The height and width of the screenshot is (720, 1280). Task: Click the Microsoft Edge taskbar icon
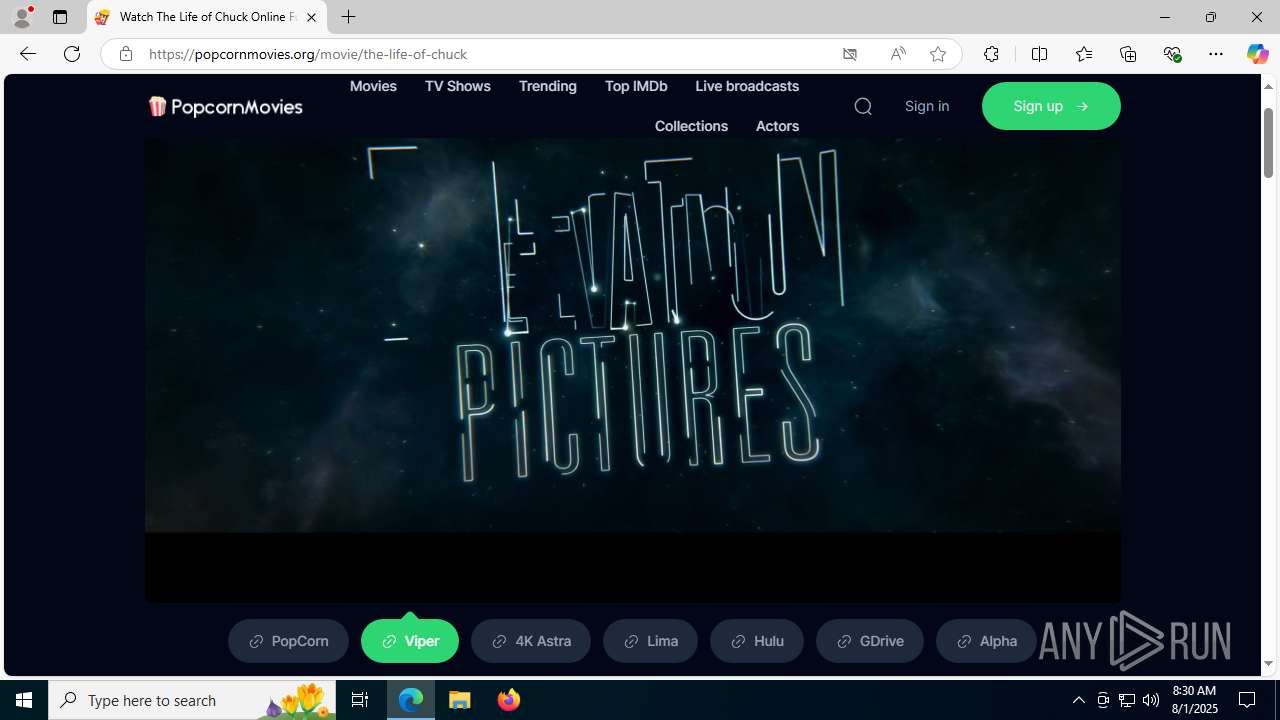[411, 700]
